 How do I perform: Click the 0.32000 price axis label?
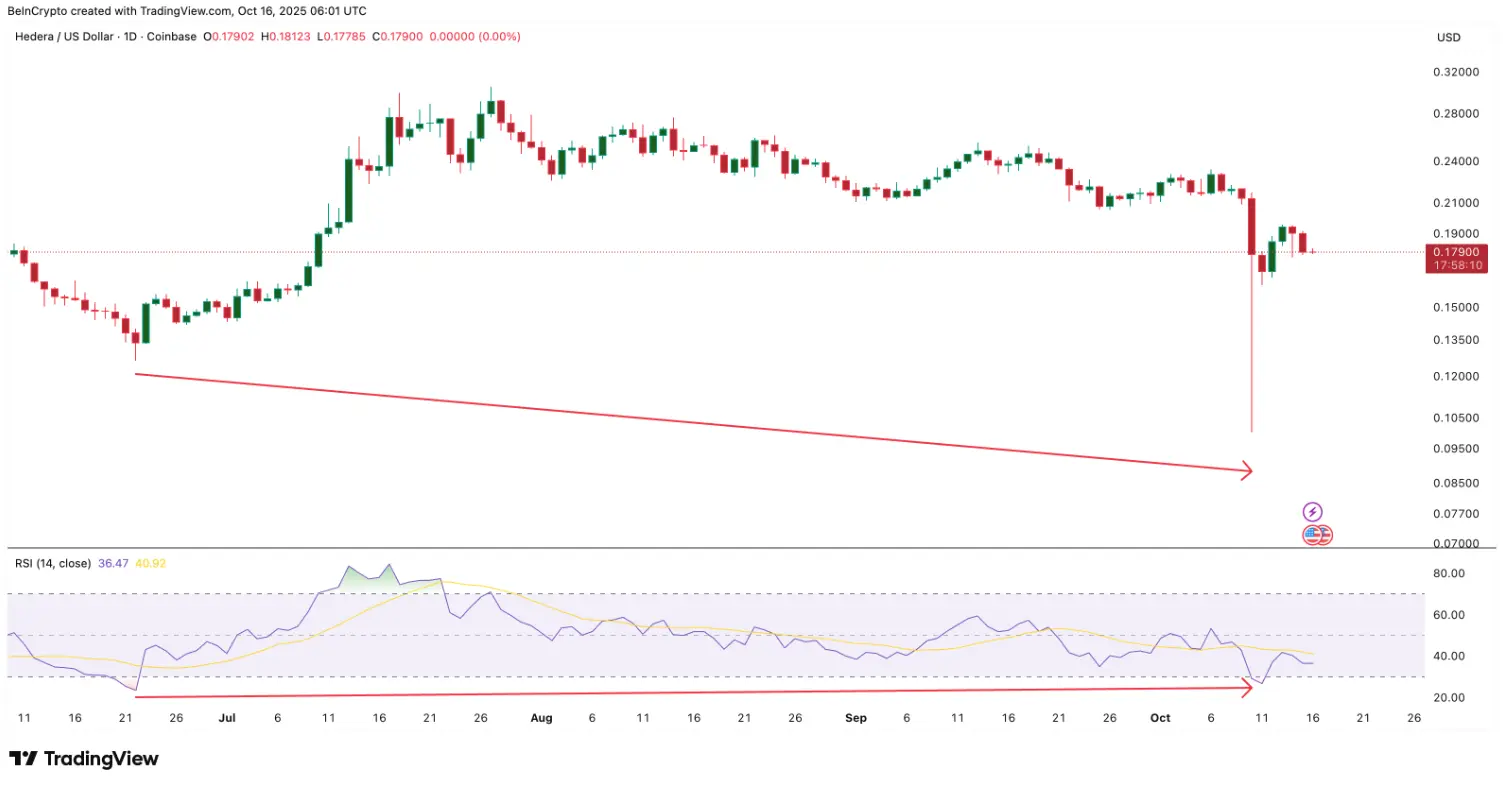click(x=1455, y=73)
